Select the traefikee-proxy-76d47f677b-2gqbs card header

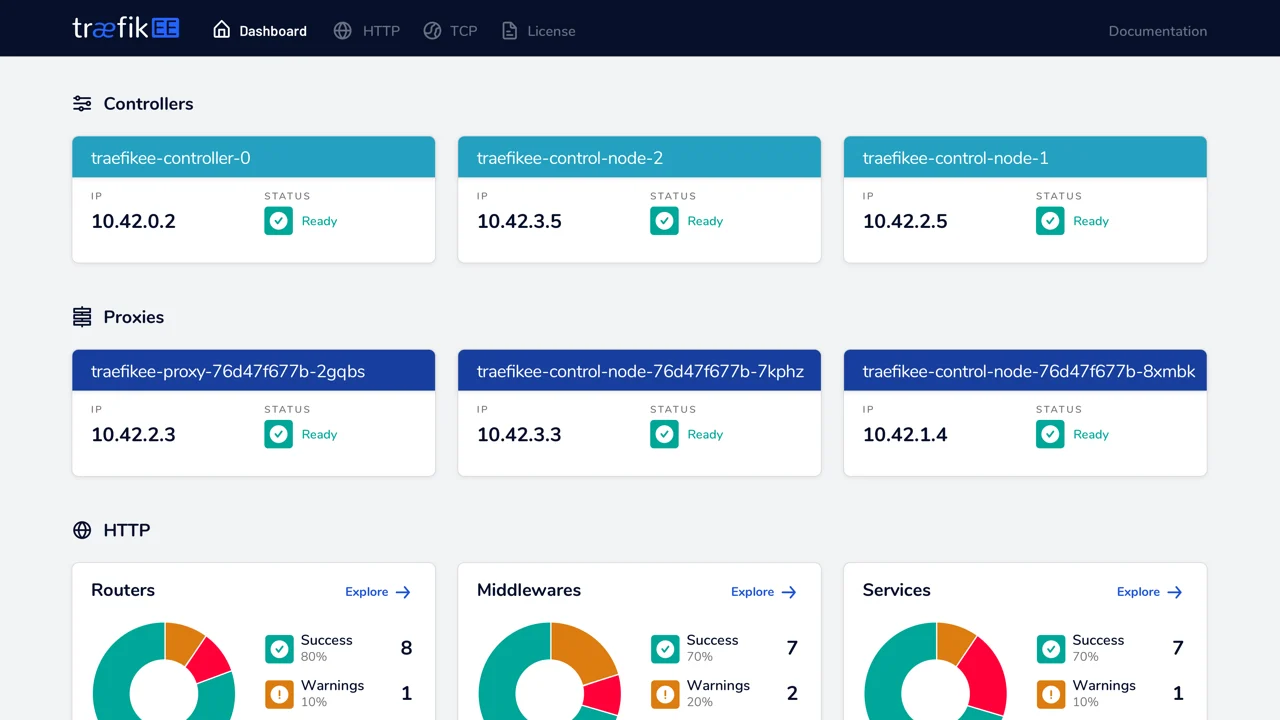coord(253,371)
